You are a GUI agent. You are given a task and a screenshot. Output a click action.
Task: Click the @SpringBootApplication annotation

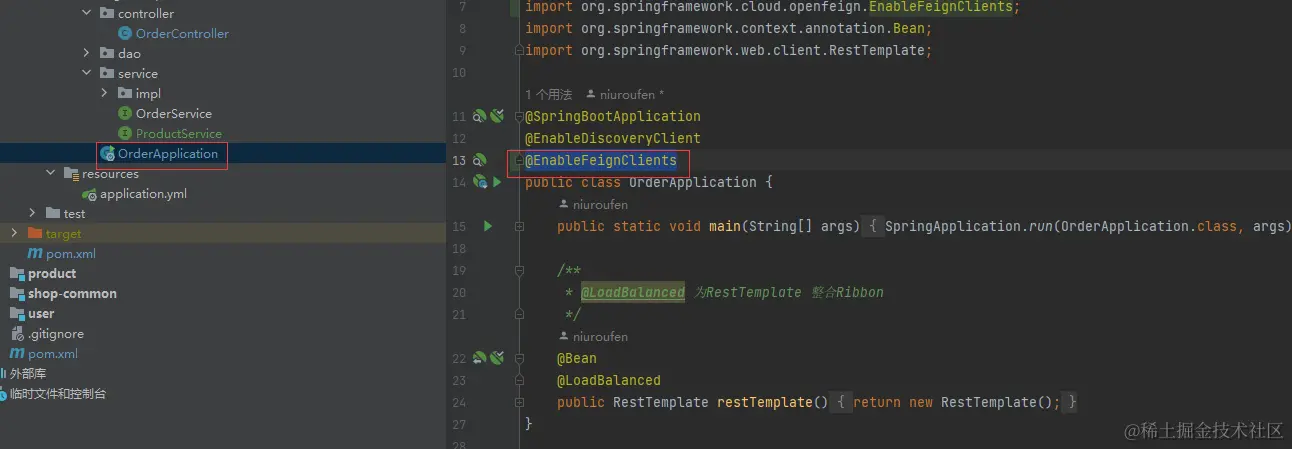(613, 116)
